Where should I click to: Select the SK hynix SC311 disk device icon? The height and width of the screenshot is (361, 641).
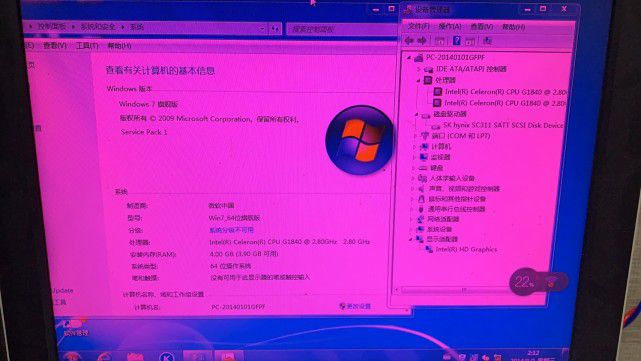[435, 126]
